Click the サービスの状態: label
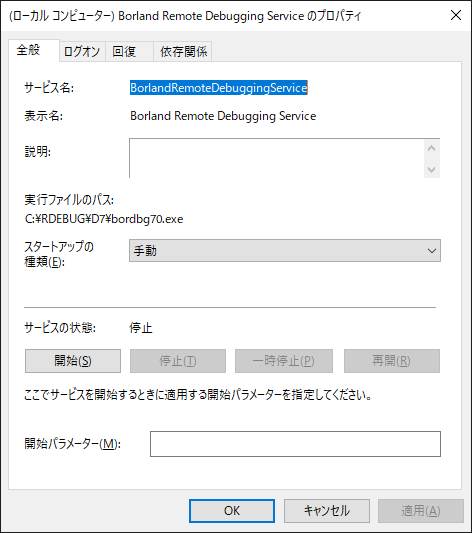Image resolution: width=472 pixels, height=533 pixels. click(x=60, y=328)
